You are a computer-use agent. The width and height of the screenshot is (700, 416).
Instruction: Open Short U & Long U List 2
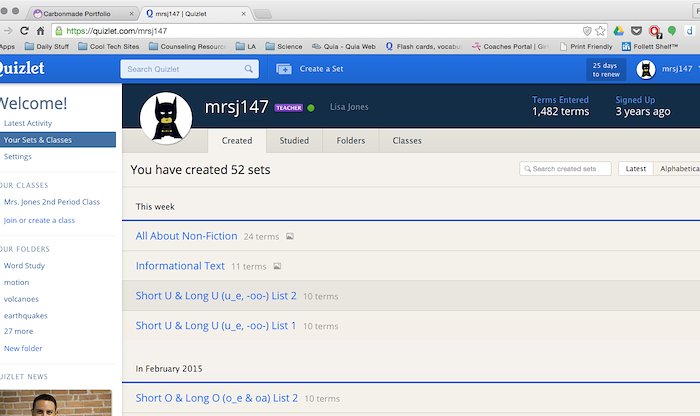point(216,296)
